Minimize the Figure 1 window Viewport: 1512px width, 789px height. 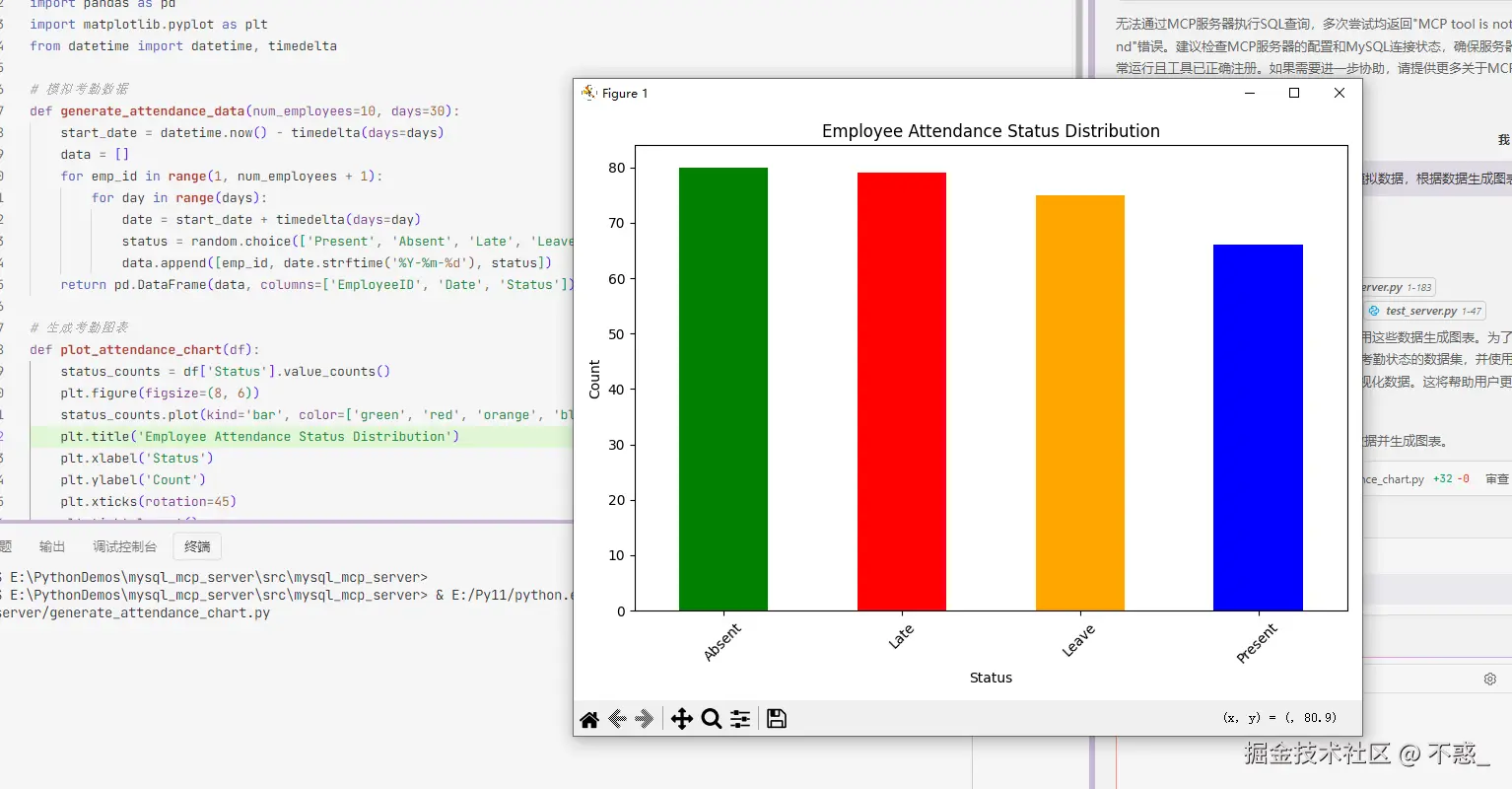point(1250,93)
